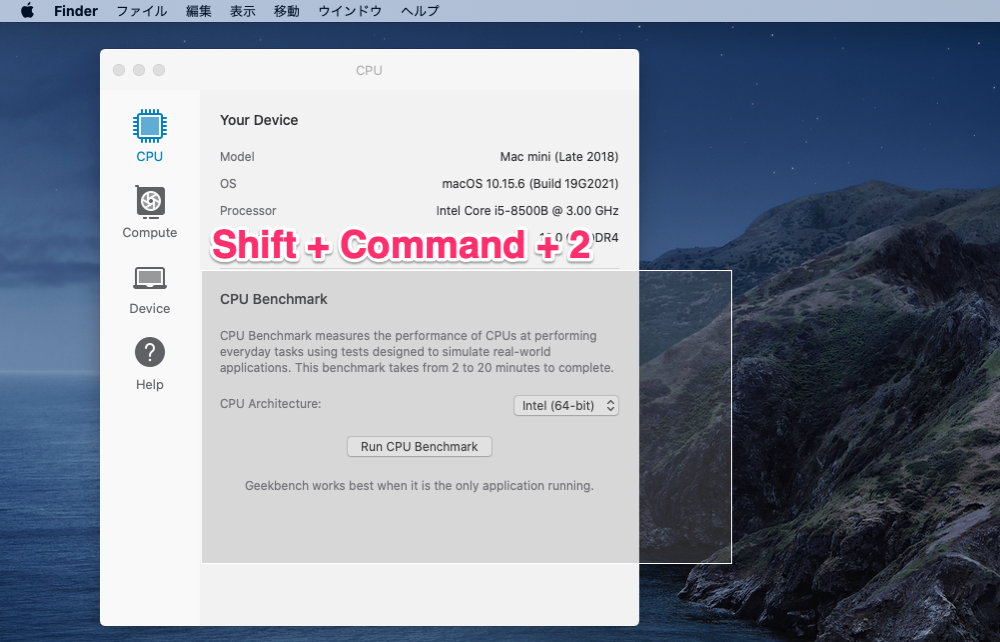Expand the CPU Architecture Intel (64-bit) dropdown
1000x642 pixels.
566,405
